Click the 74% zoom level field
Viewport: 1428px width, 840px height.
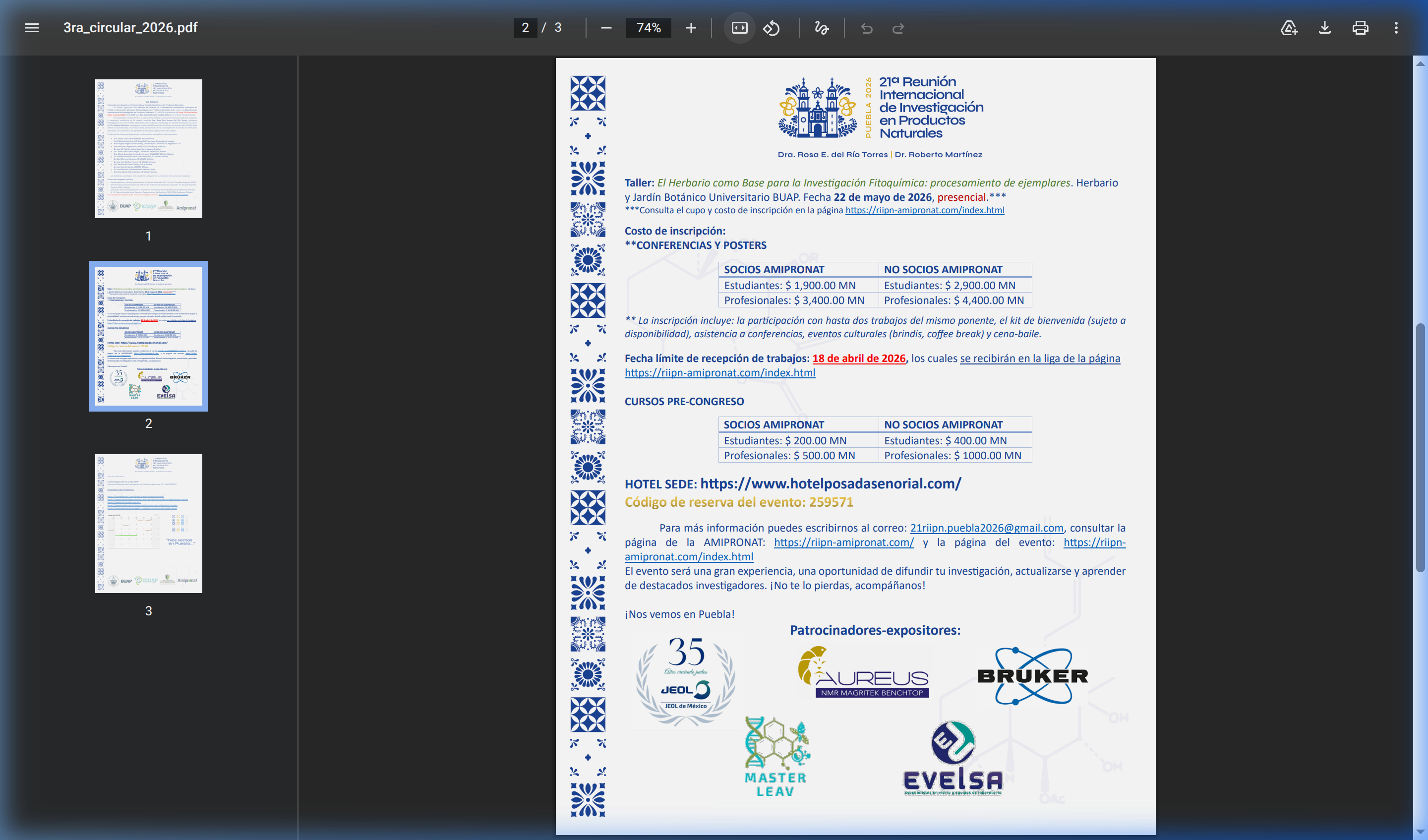(x=648, y=28)
